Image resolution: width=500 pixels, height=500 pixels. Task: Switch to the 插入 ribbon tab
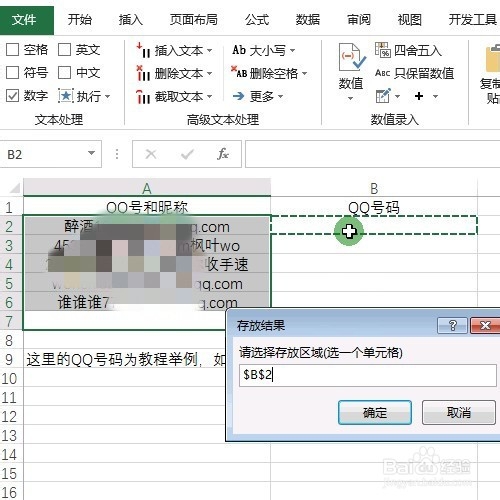click(131, 20)
